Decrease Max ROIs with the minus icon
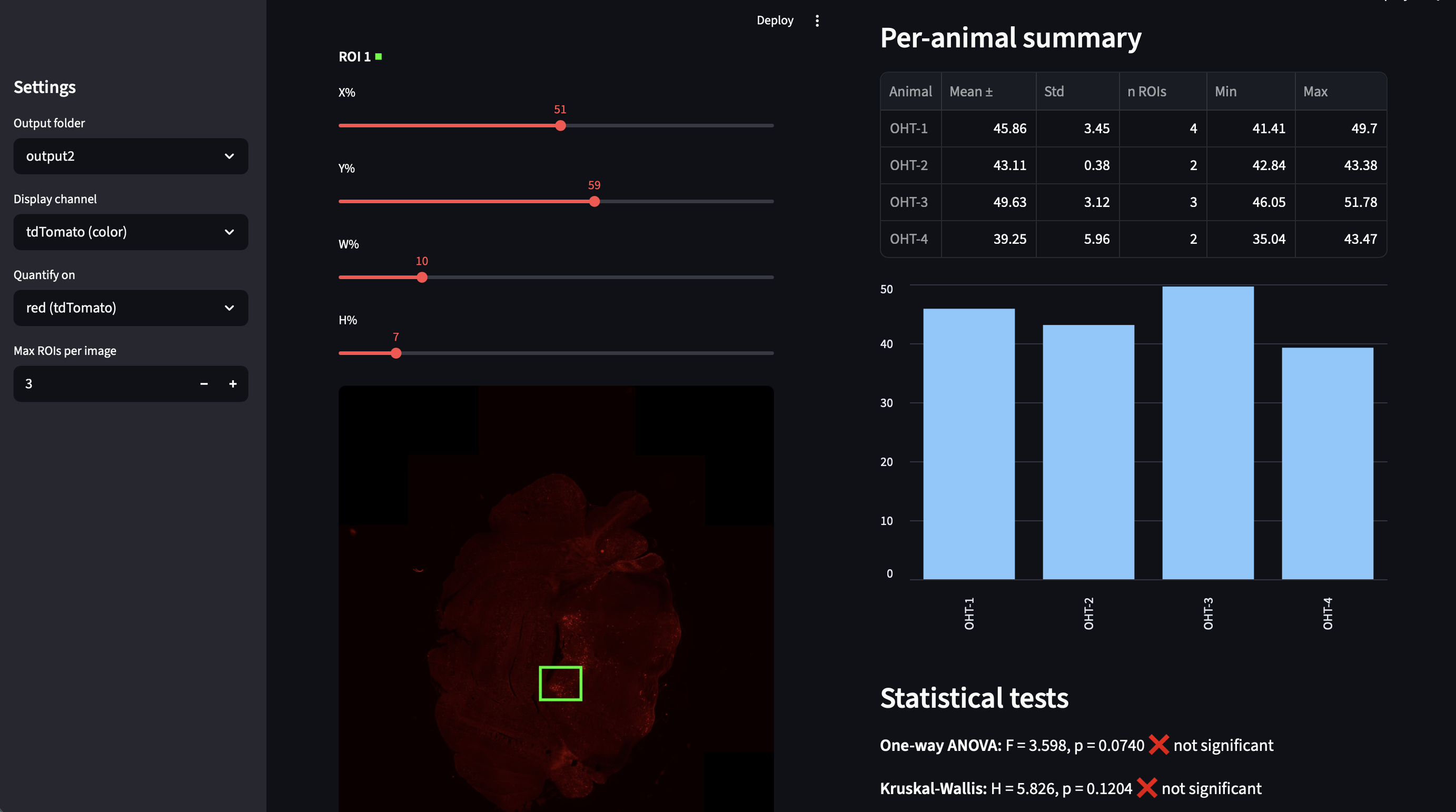The width and height of the screenshot is (1456, 812). tap(203, 384)
